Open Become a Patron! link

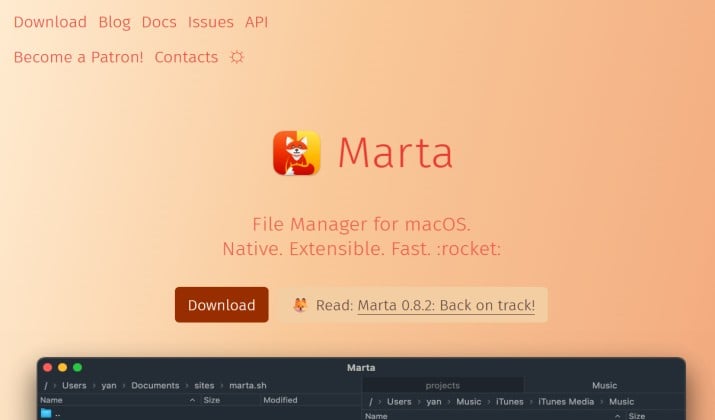tap(78, 57)
